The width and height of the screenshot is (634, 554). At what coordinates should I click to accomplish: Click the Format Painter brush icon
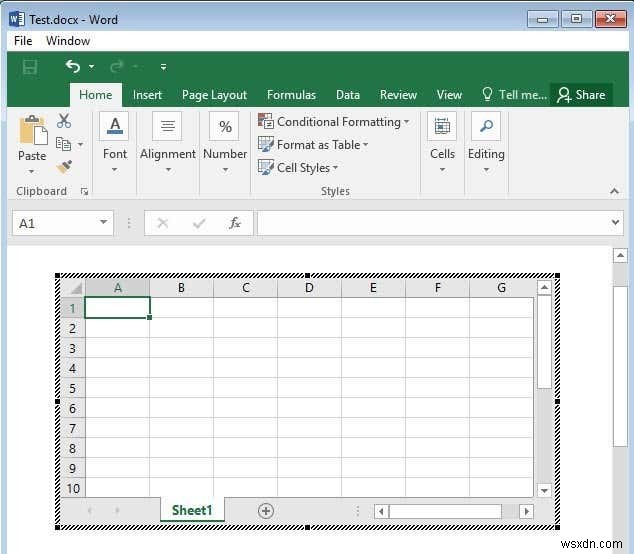pos(64,167)
